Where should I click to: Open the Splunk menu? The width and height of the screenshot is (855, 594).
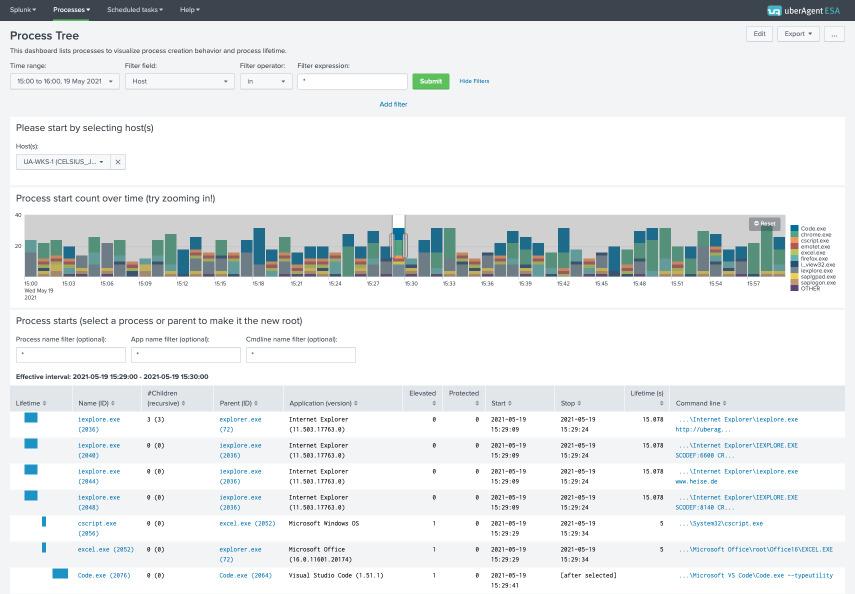[x=23, y=9]
